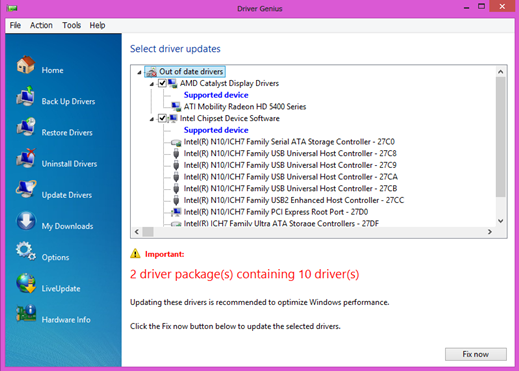Click the yellow warning icon beside Important
This screenshot has width=519, height=371.
pyautogui.click(x=135, y=254)
